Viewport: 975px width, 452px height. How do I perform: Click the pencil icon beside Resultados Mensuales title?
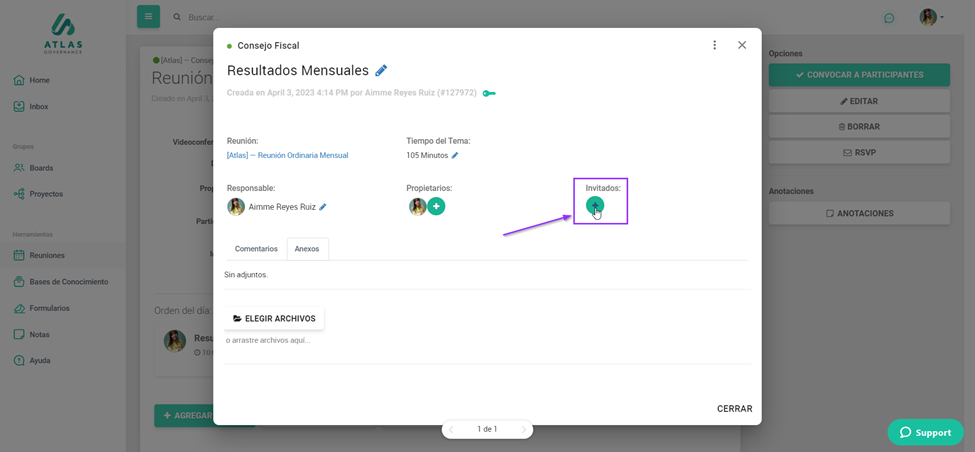click(381, 71)
